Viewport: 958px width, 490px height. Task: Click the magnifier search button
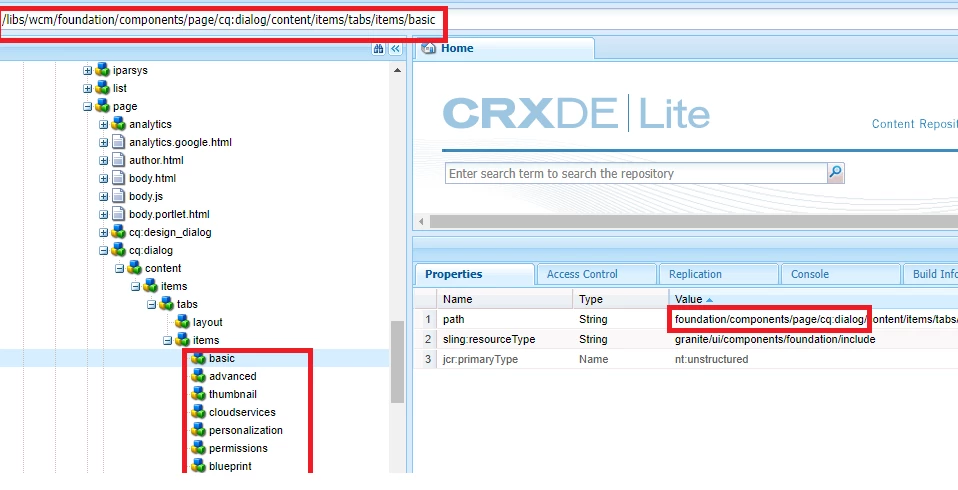tap(835, 173)
